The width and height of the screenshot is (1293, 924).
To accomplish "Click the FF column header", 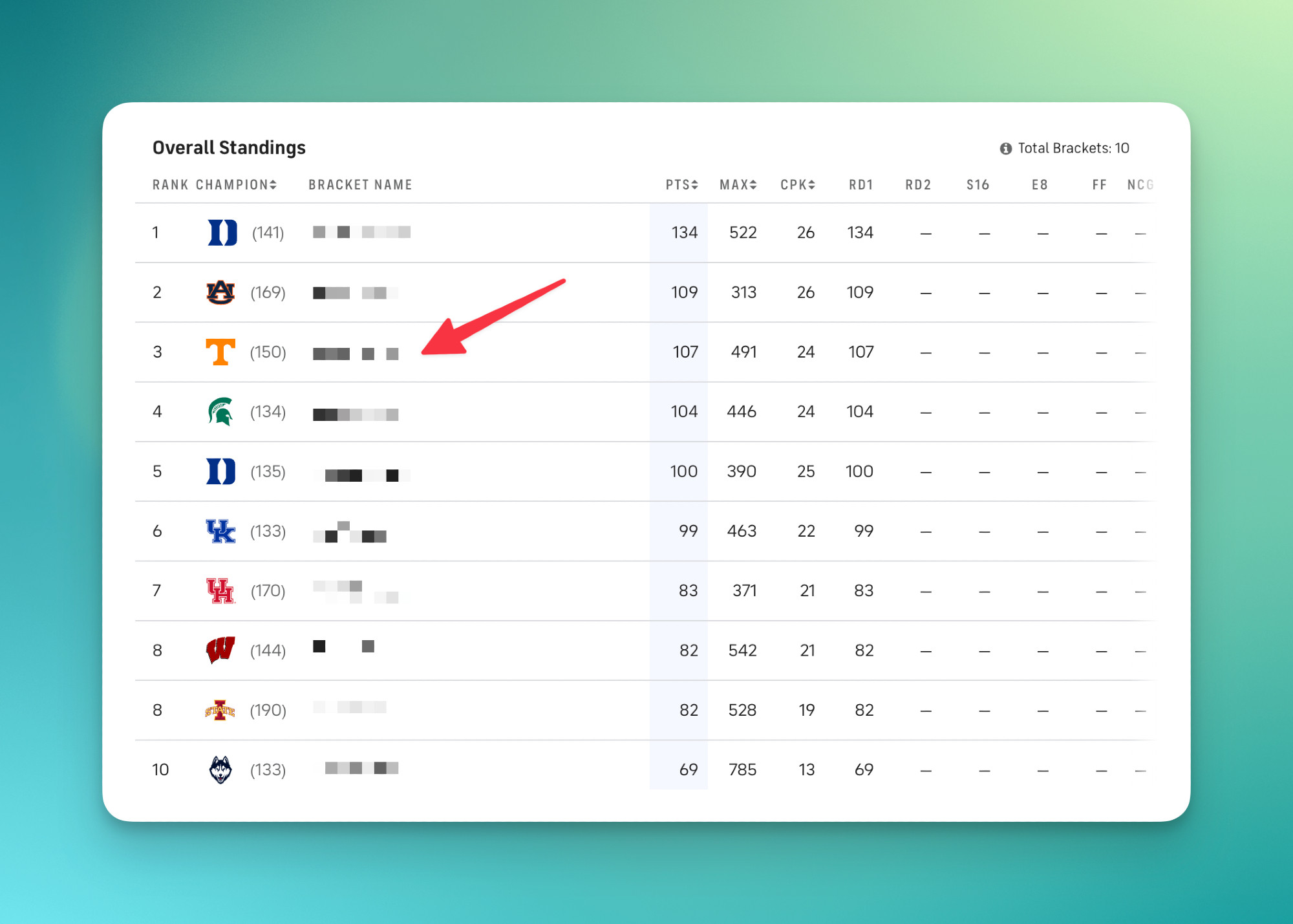I will 1099,185.
